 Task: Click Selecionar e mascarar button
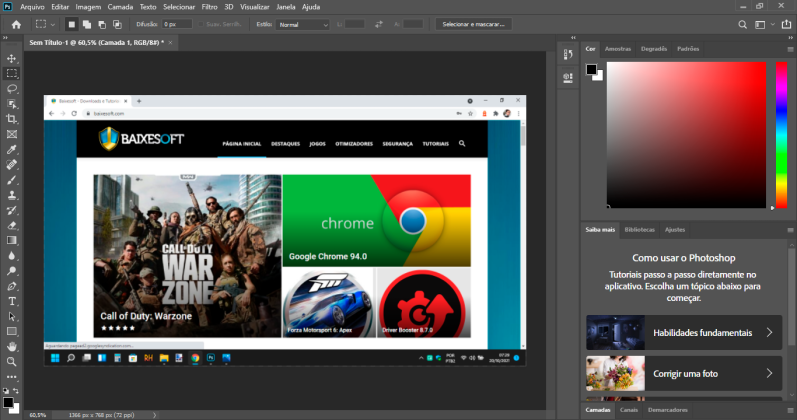[473, 24]
